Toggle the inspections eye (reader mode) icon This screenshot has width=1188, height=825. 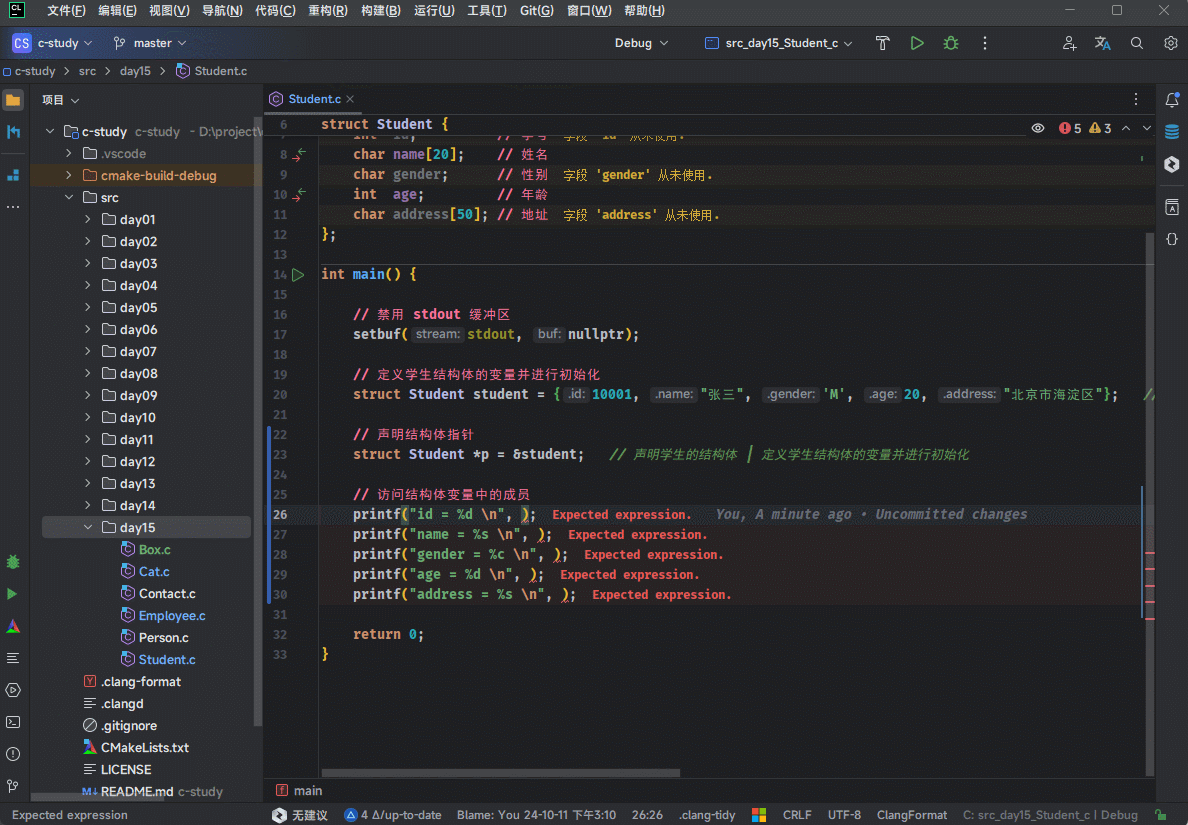pyautogui.click(x=1038, y=128)
